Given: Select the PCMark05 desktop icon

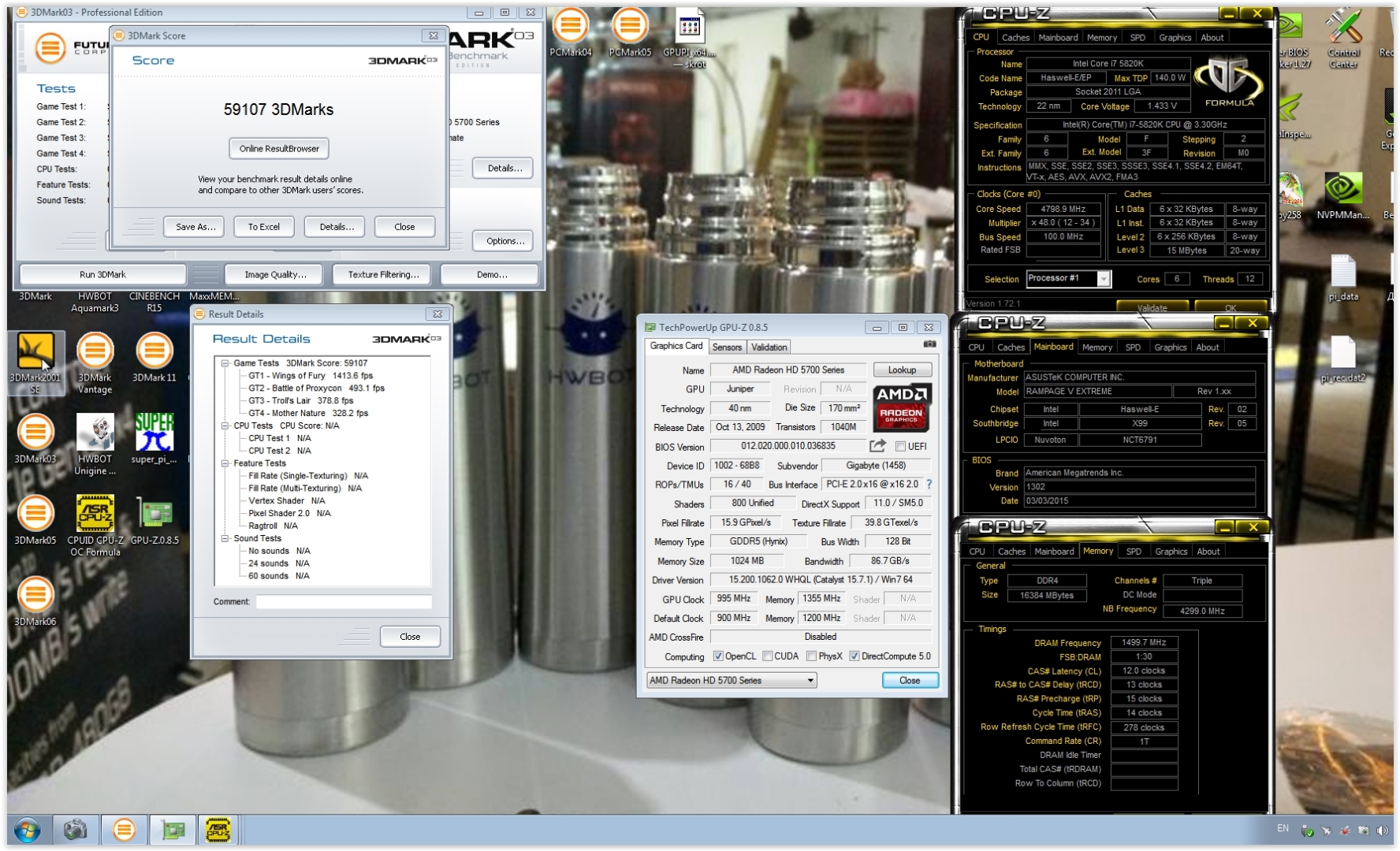Looking at the screenshot, I should coord(630,33).
